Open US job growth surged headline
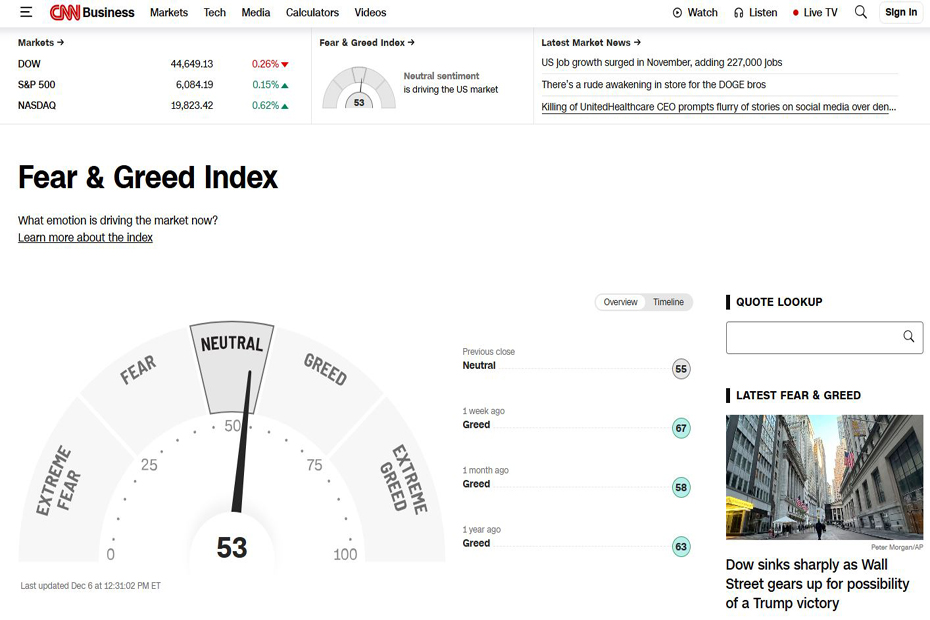This screenshot has width=930, height=620. [x=662, y=62]
